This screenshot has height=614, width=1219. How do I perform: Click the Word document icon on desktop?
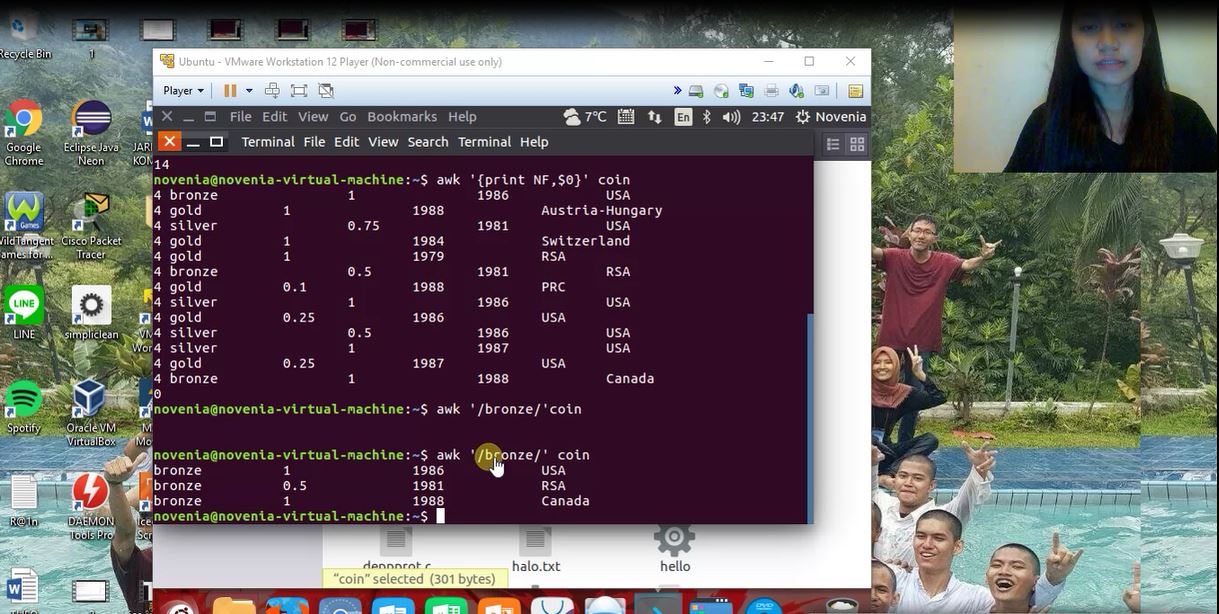point(22,589)
